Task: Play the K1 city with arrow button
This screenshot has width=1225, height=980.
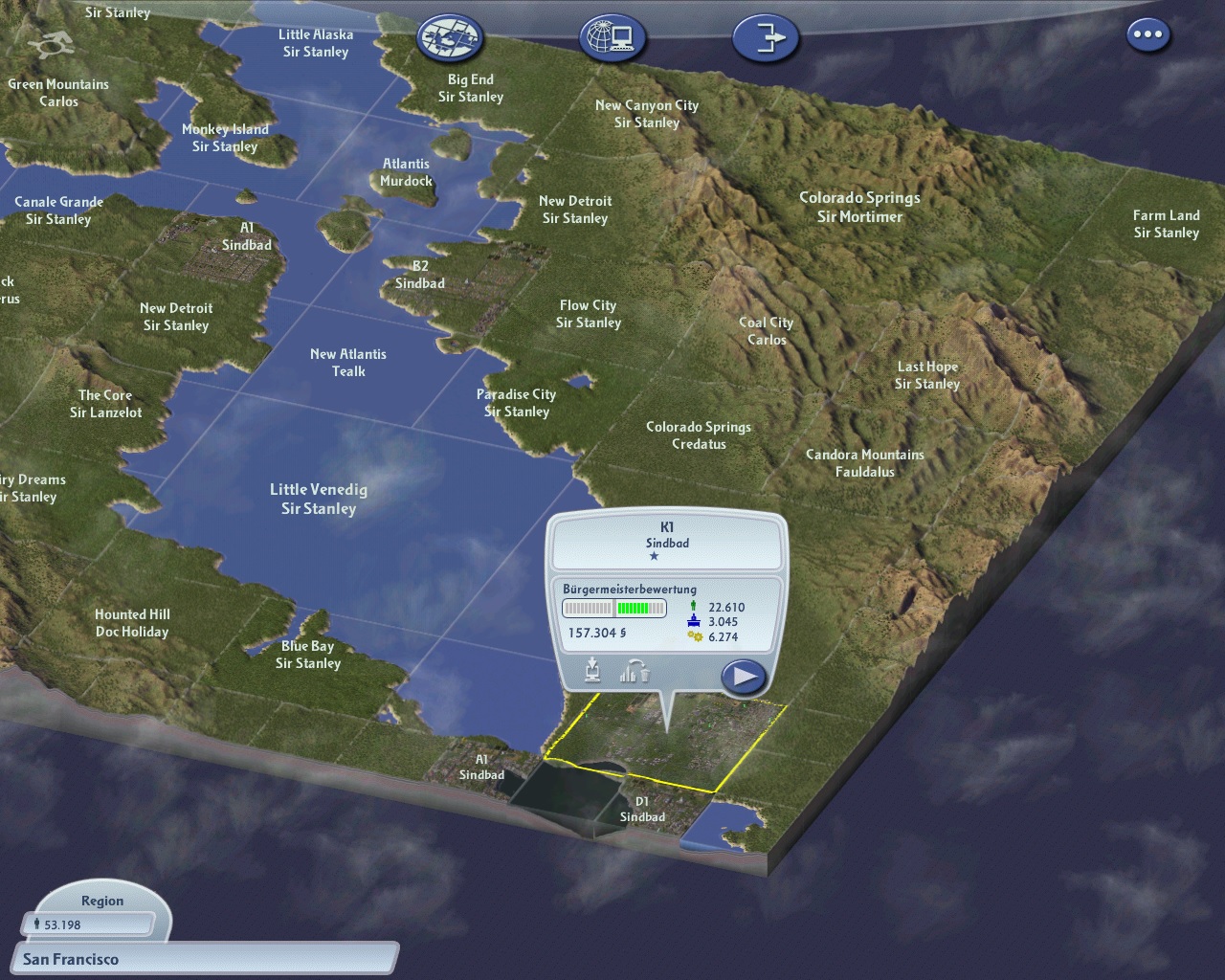Action: (x=744, y=676)
